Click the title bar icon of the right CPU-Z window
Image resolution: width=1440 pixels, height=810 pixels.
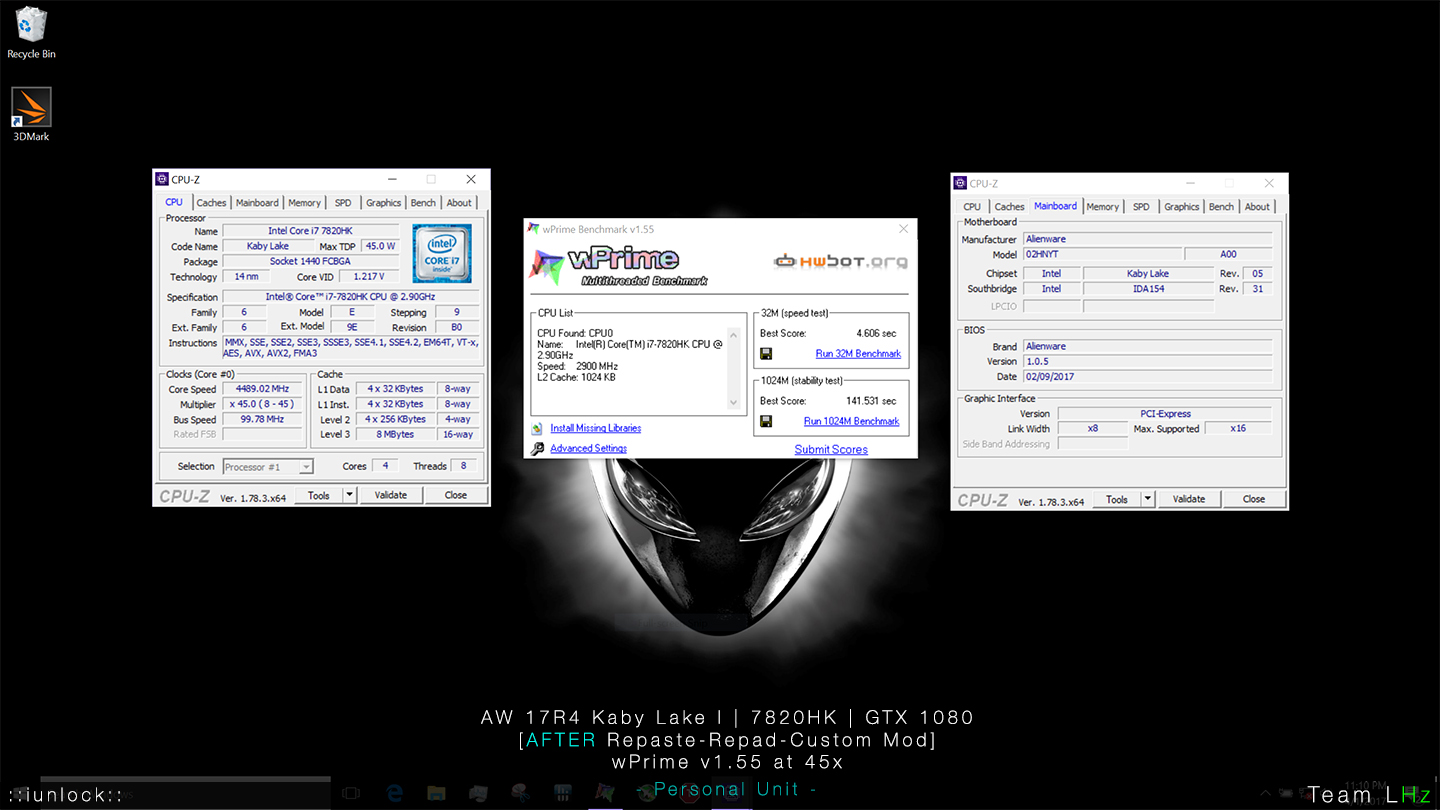coord(960,183)
